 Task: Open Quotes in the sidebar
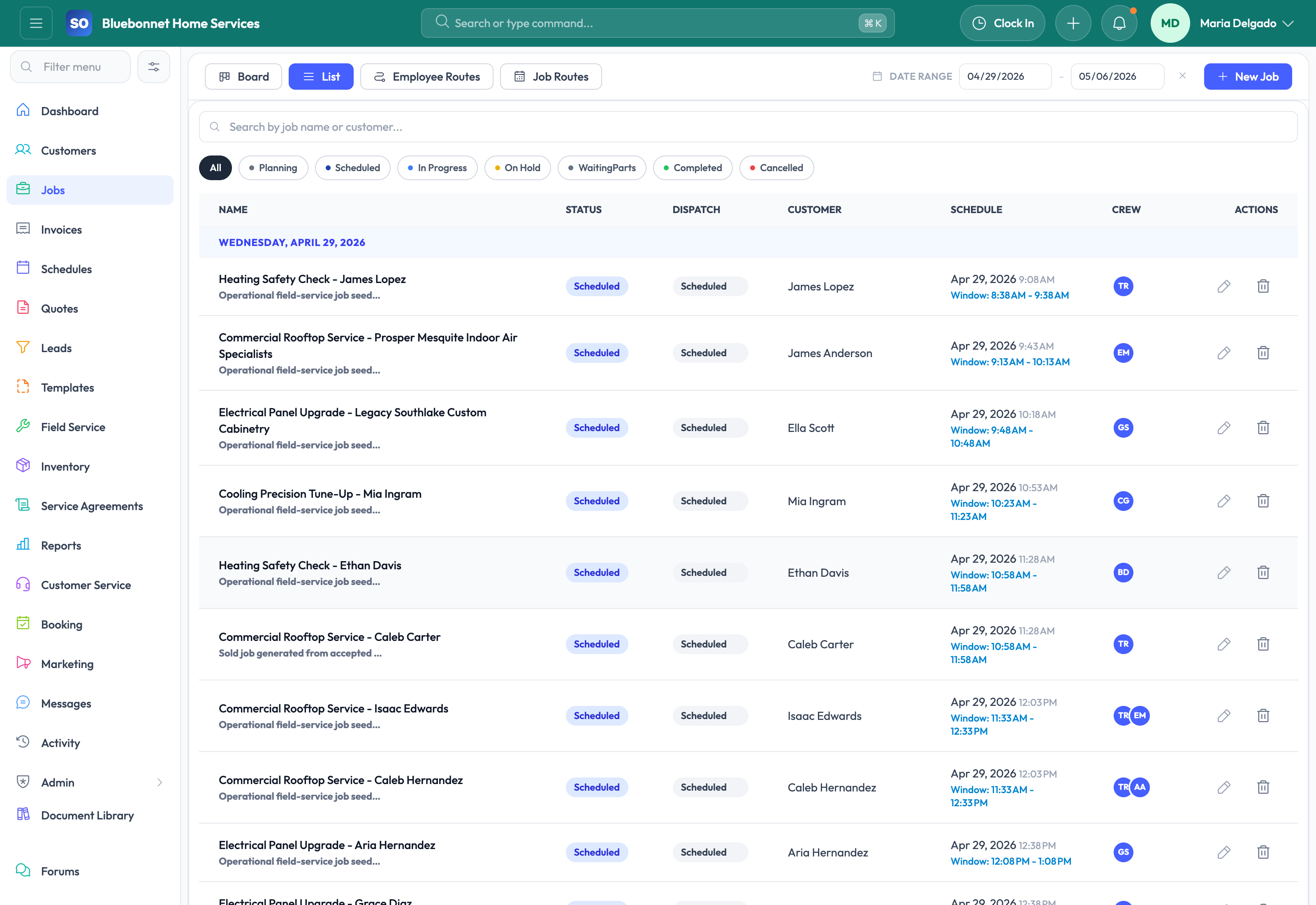tap(90, 309)
